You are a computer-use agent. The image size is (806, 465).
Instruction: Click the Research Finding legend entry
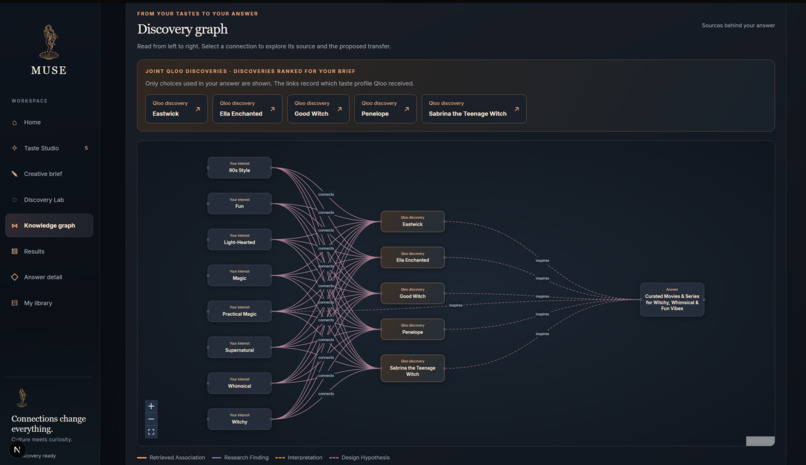tap(240, 457)
